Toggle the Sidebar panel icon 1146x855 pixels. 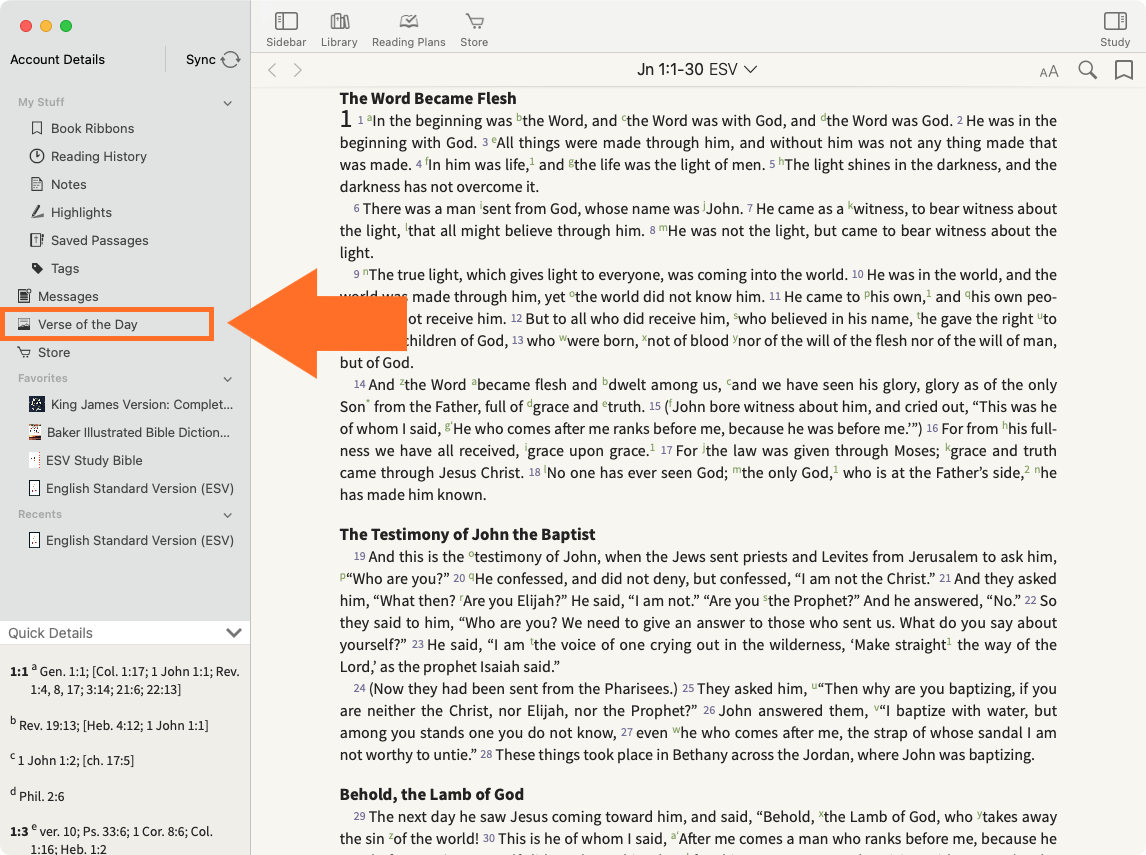[x=286, y=21]
